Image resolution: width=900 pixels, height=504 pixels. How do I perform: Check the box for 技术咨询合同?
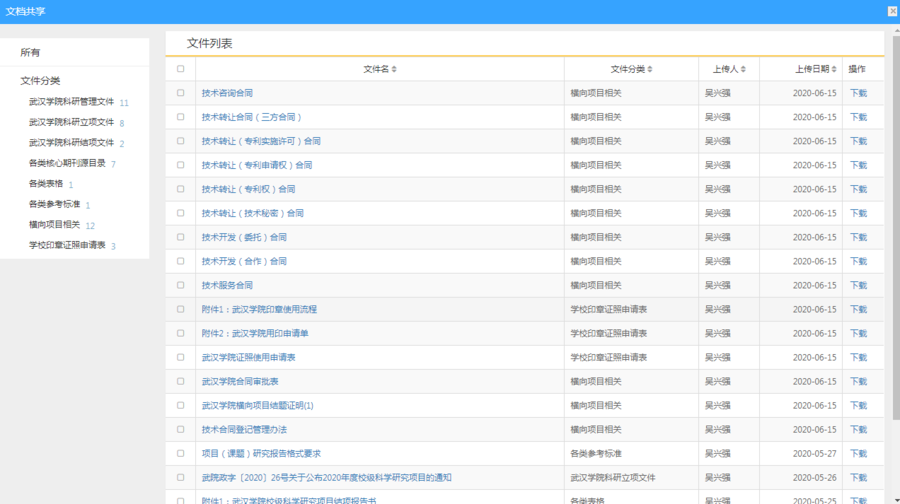tap(180, 93)
